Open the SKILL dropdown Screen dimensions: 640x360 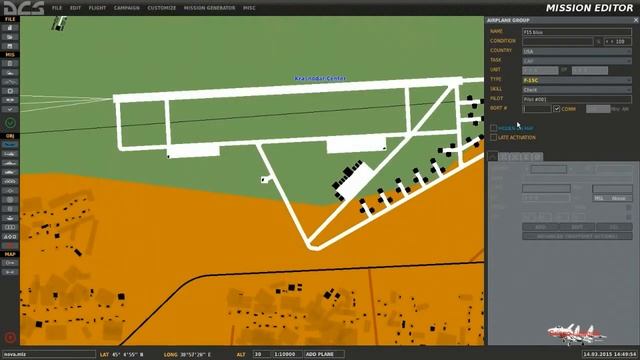pos(577,90)
